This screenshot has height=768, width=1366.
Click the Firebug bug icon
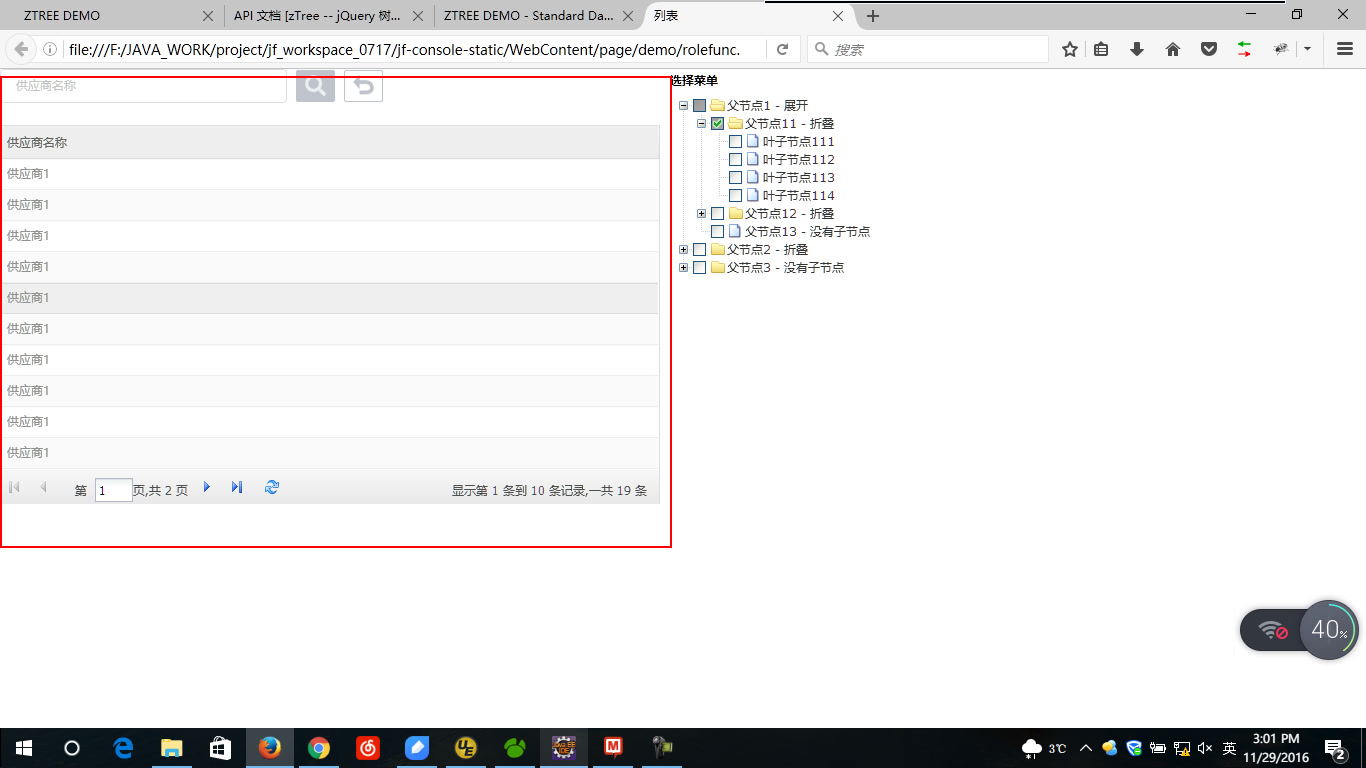click(x=1280, y=49)
